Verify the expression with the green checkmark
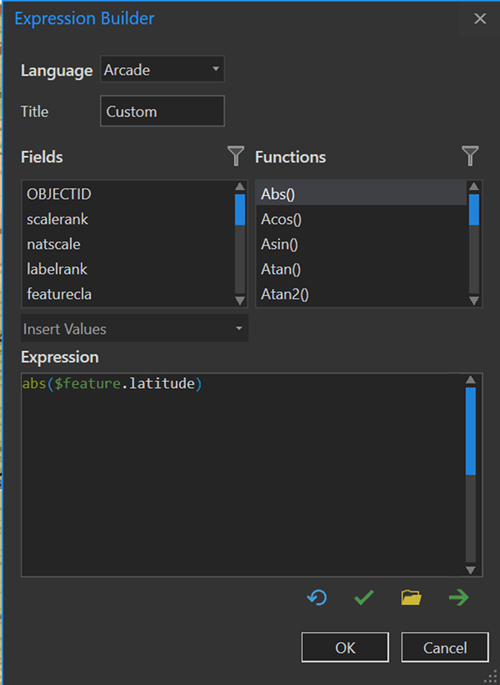This screenshot has height=685, width=500. [x=364, y=597]
